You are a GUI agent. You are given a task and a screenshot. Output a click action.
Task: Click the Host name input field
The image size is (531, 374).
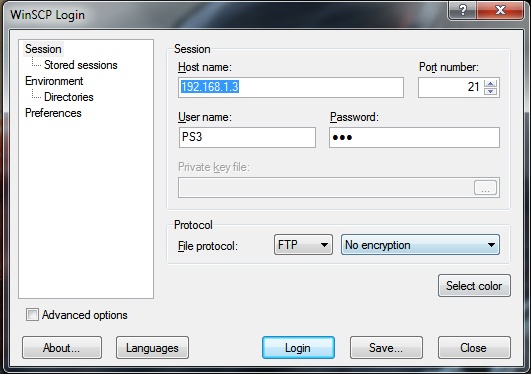[291, 87]
